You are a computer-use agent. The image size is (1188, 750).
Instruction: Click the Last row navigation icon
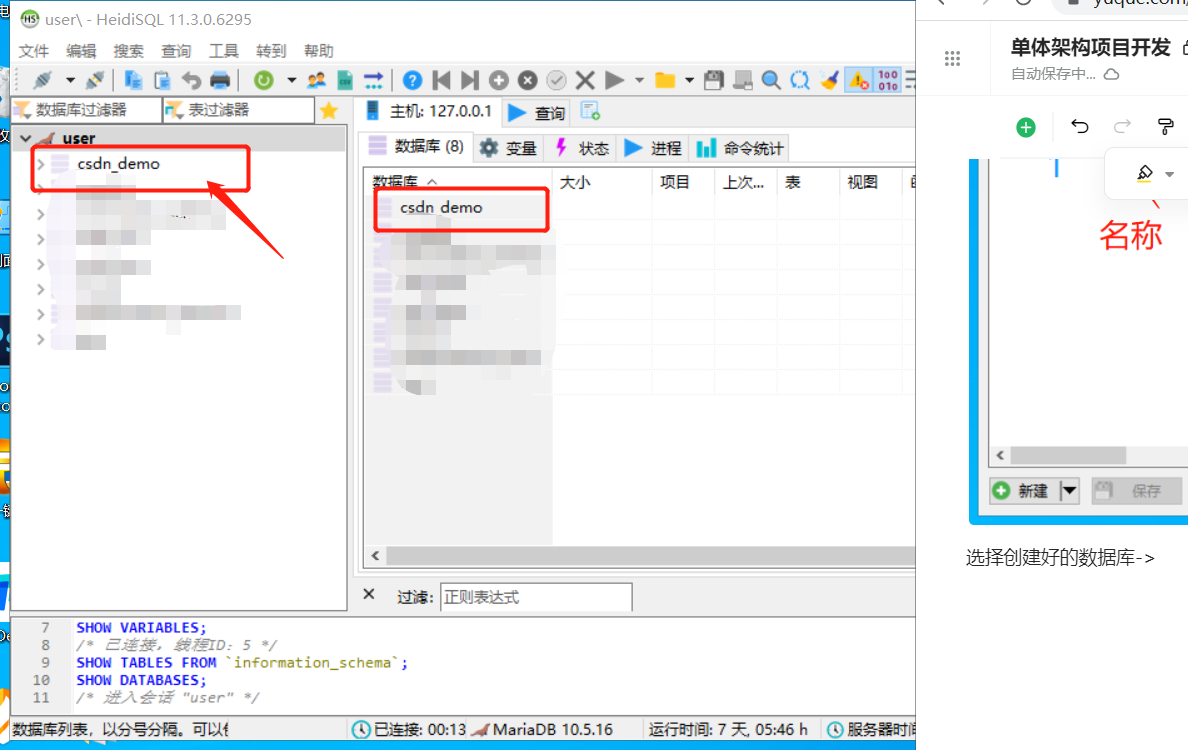pyautogui.click(x=470, y=80)
